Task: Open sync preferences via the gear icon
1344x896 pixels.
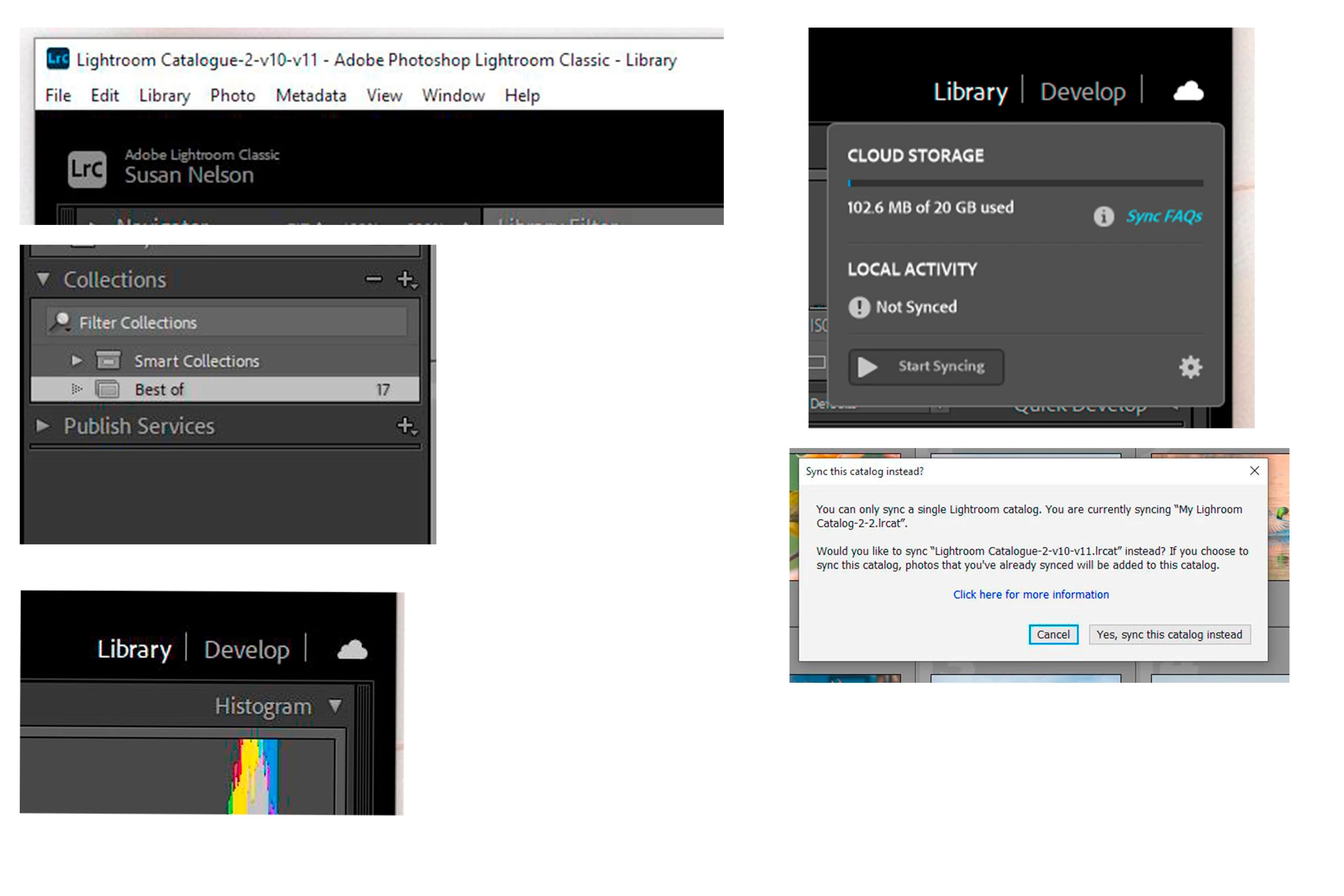Action: click(1190, 367)
